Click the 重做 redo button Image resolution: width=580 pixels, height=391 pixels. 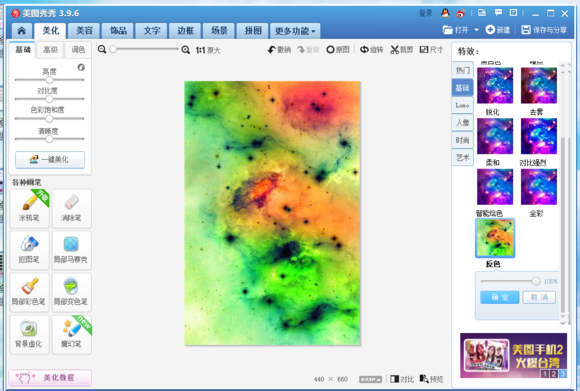pyautogui.click(x=308, y=50)
